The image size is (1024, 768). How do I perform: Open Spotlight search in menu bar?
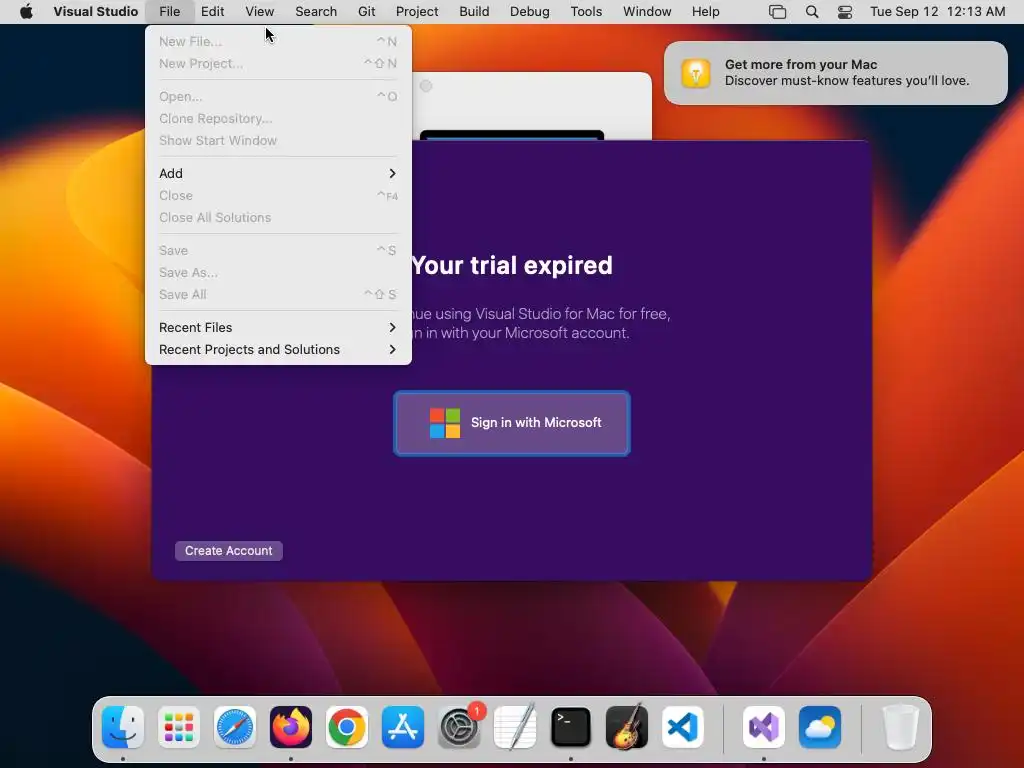(x=812, y=11)
